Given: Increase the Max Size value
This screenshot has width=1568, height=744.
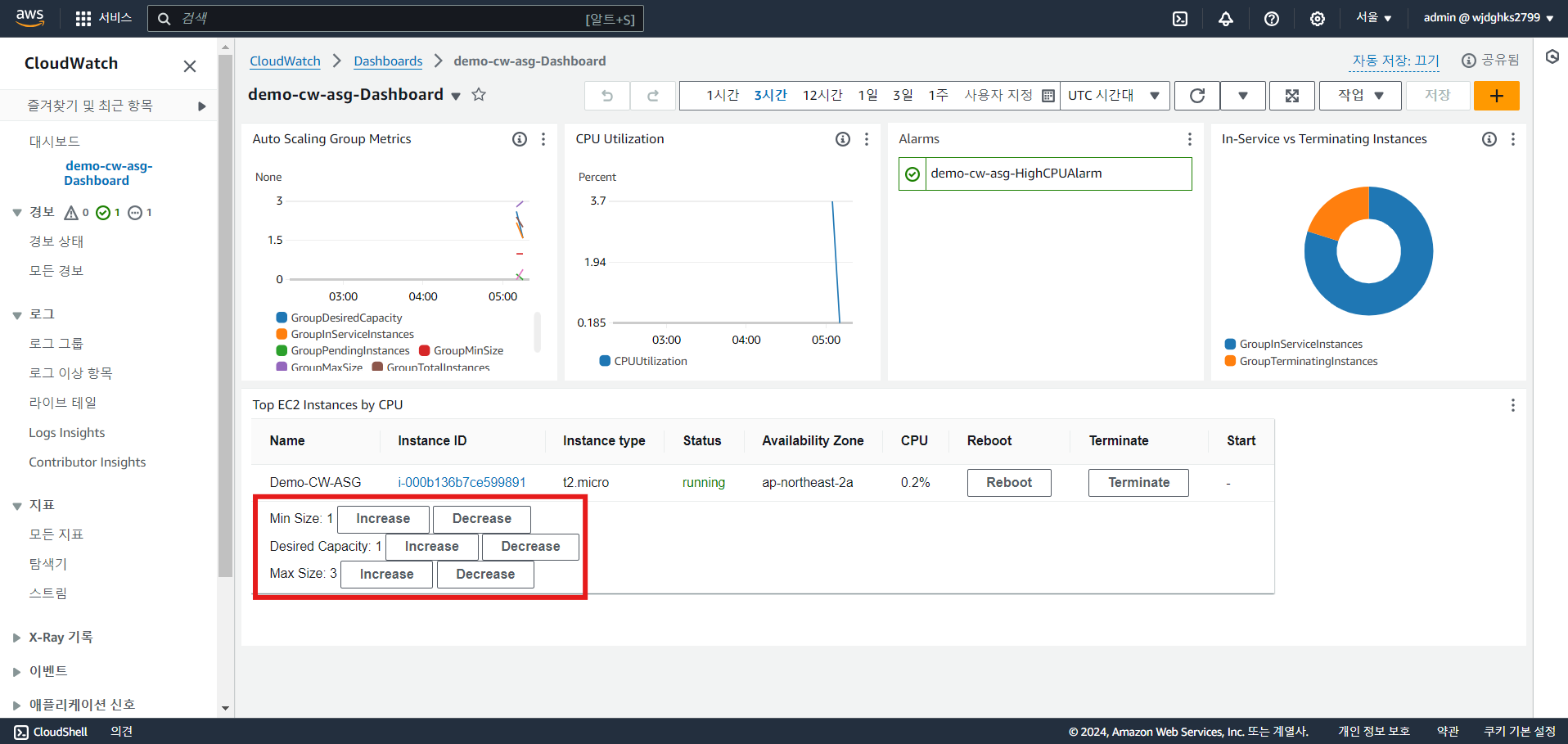Looking at the screenshot, I should point(386,575).
